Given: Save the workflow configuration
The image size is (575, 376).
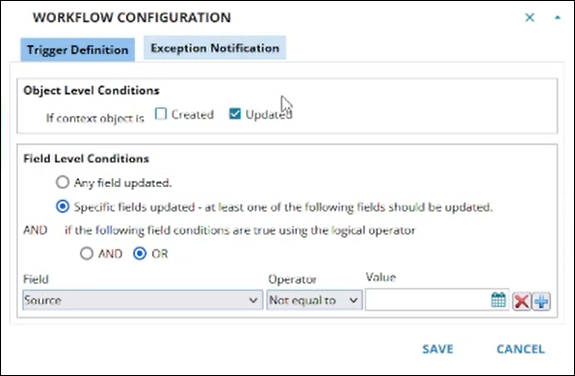Looking at the screenshot, I should 437,349.
